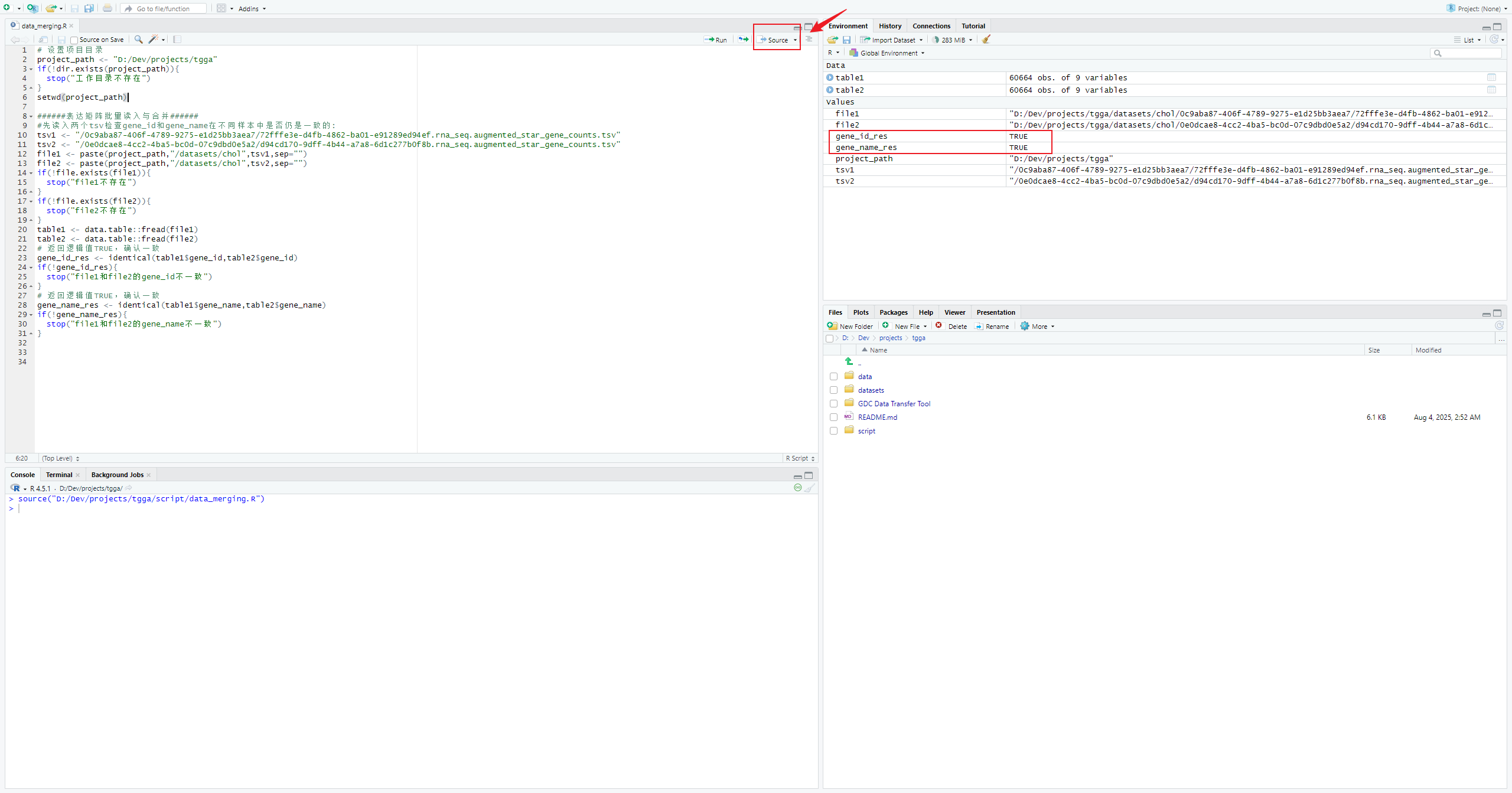
Task: Create a new R project
Action: coord(32,8)
